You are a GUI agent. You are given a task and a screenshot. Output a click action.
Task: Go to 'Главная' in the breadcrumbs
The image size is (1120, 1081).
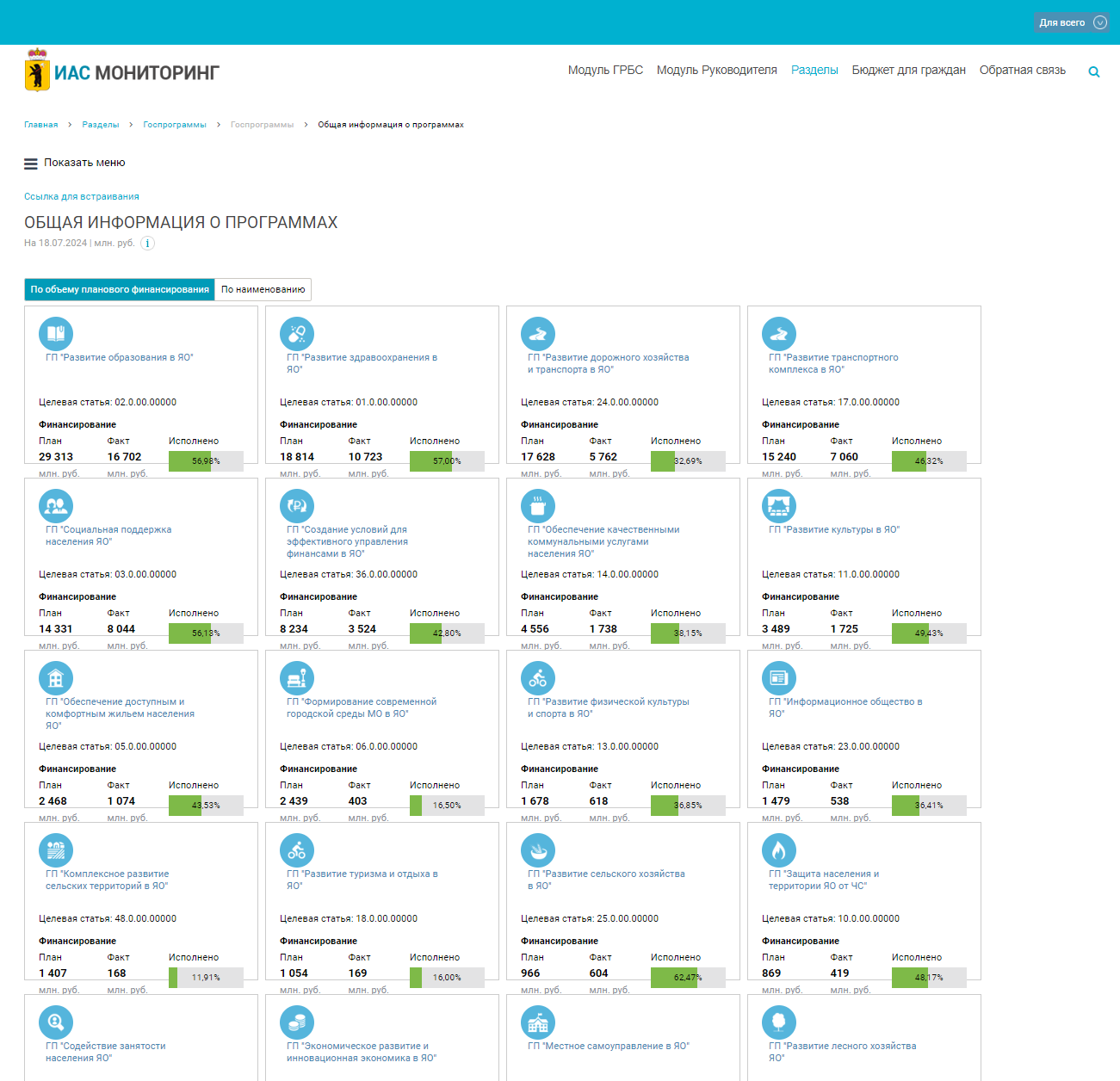pyautogui.click(x=41, y=125)
